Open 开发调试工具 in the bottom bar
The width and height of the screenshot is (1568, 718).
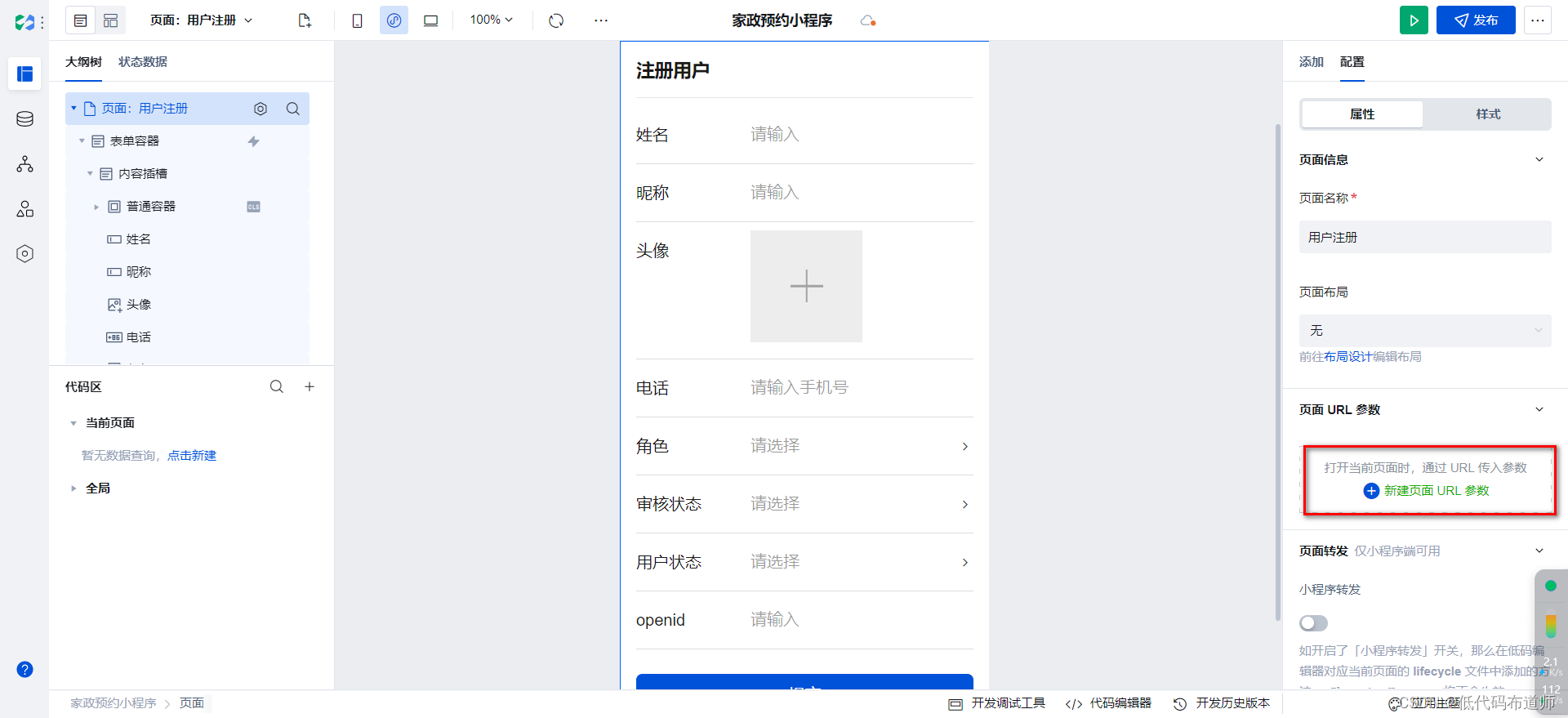[x=997, y=703]
